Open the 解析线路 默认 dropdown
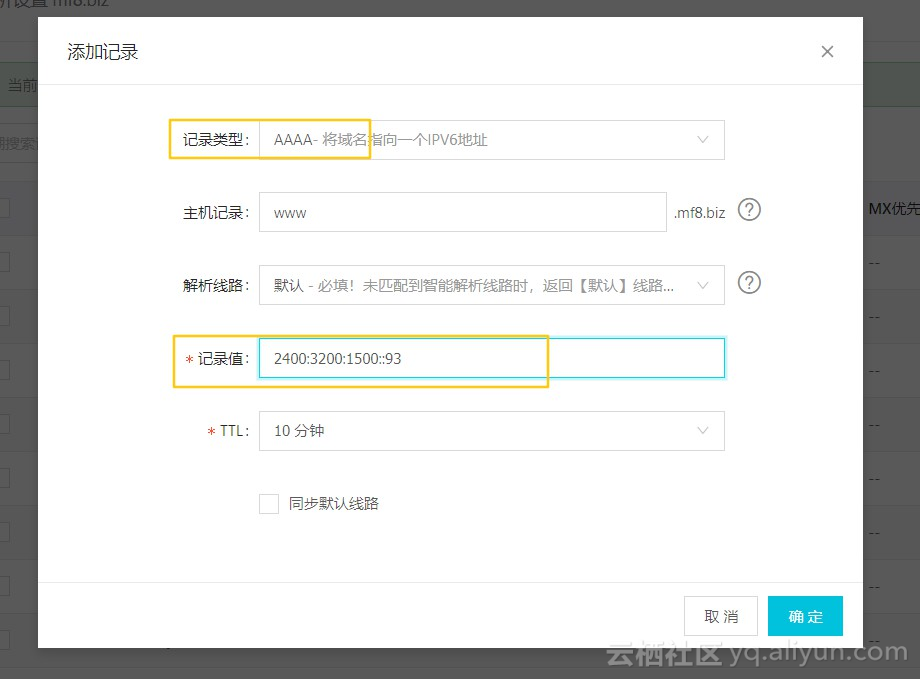Viewport: 920px width, 679px height. tap(492, 285)
